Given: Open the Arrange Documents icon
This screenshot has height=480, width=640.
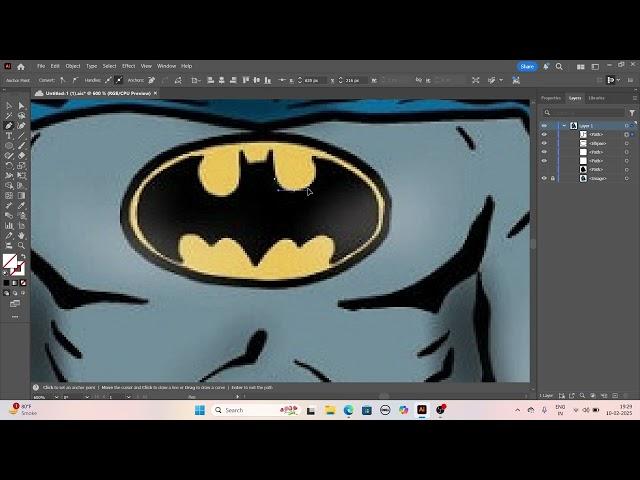Looking at the screenshot, I should (x=580, y=67).
